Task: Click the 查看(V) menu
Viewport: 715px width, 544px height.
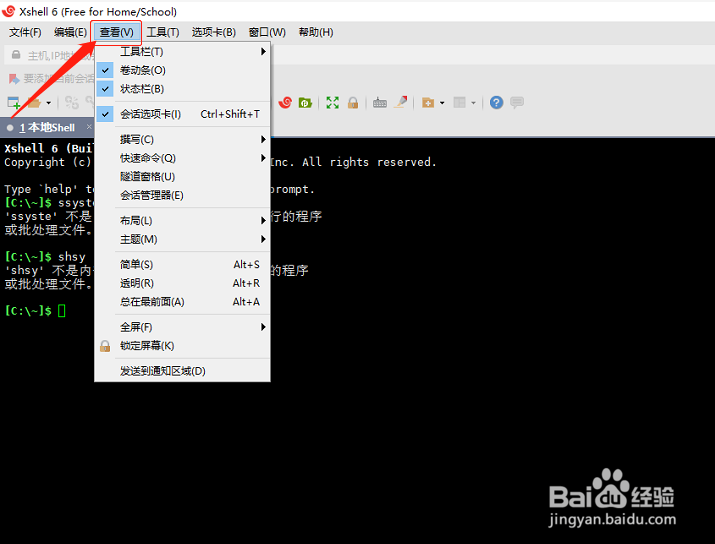Action: coord(116,32)
